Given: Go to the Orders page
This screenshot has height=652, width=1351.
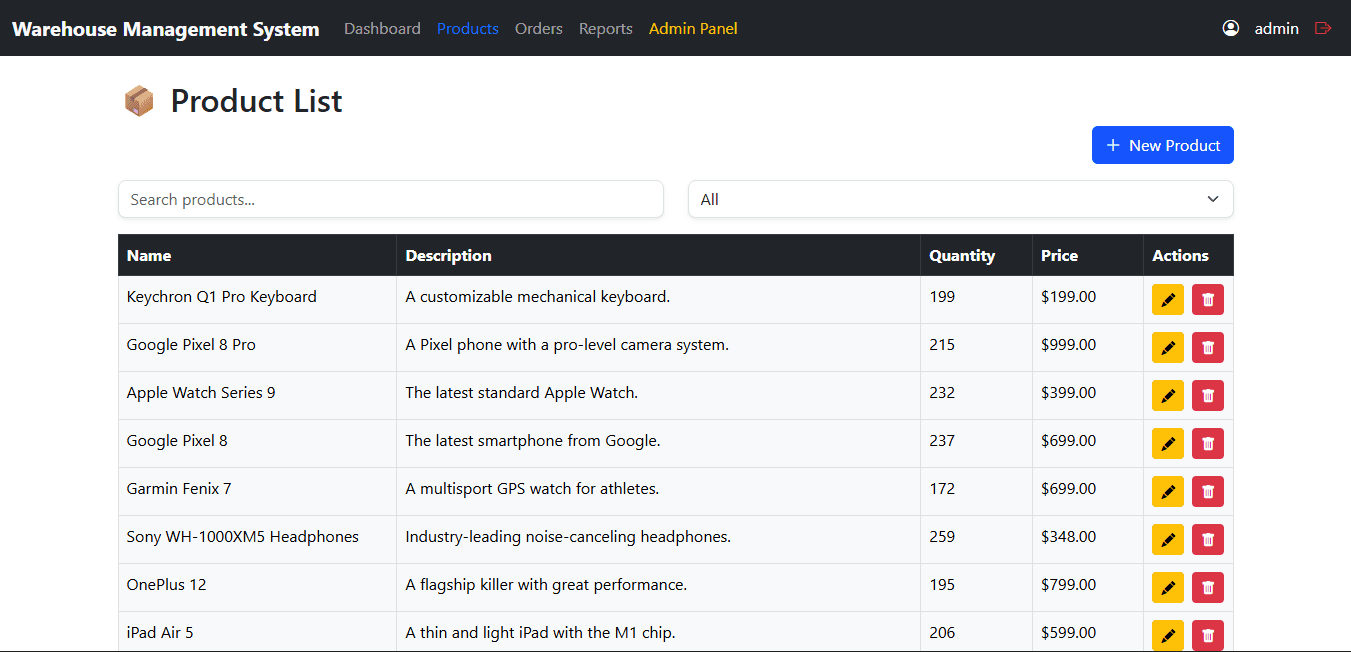Looking at the screenshot, I should [538, 29].
